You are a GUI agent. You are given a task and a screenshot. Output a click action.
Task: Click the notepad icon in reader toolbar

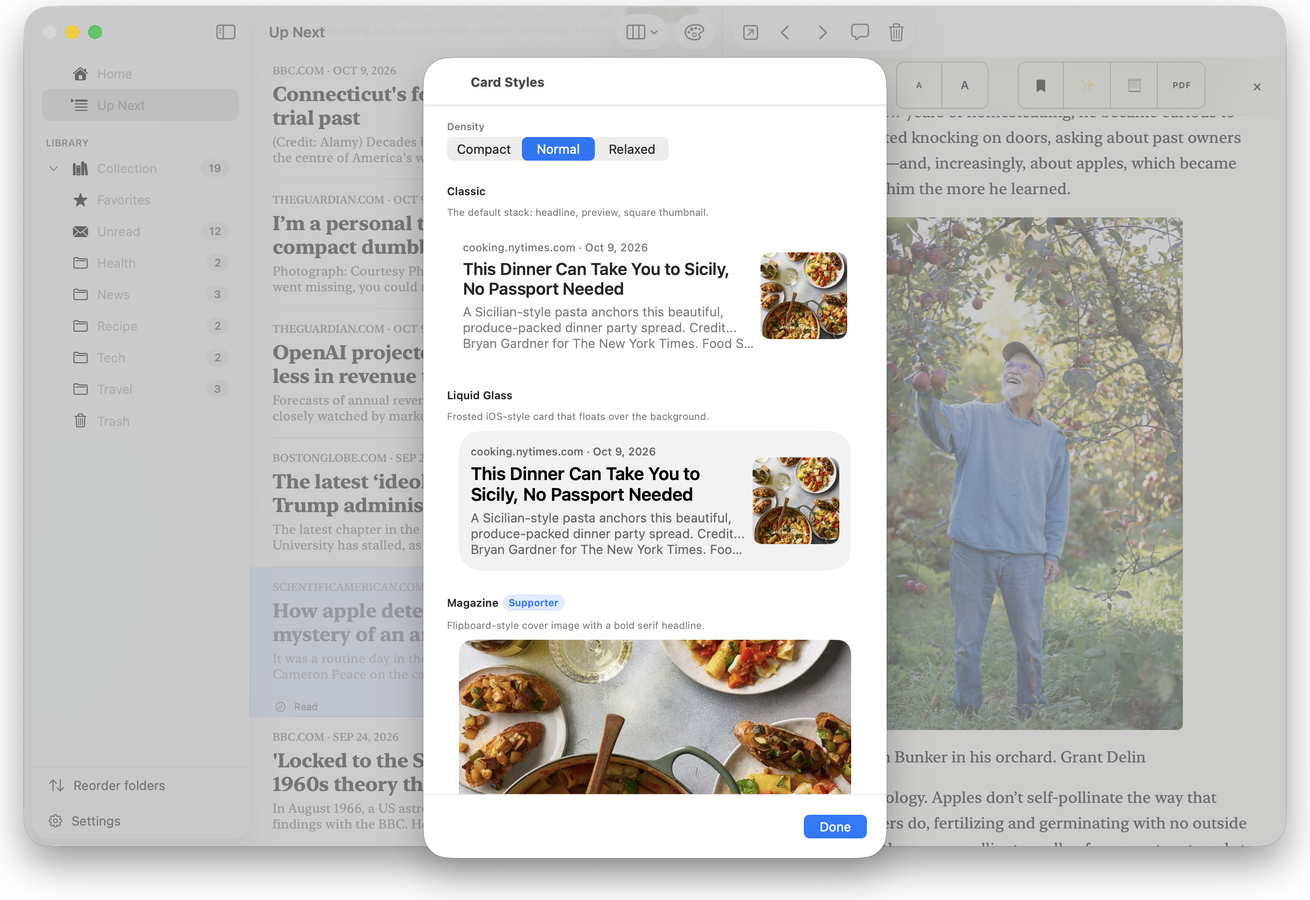pyautogui.click(x=1134, y=86)
